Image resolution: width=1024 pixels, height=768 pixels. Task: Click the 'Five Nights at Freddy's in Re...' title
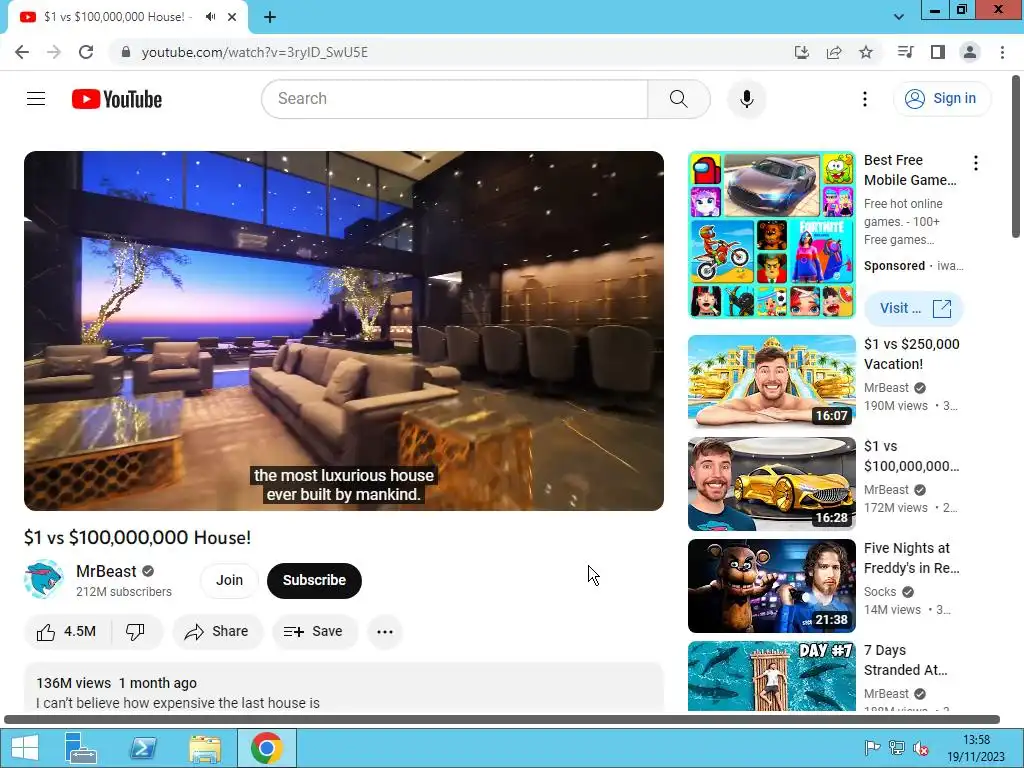click(912, 558)
